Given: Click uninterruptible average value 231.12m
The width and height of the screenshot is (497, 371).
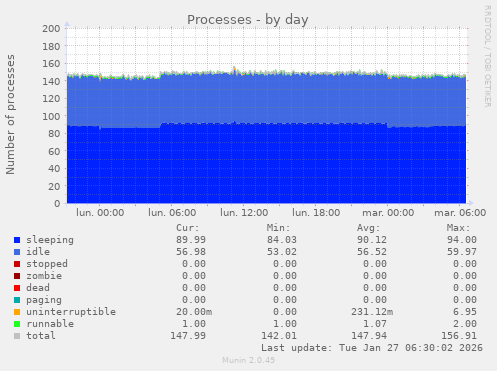Looking at the screenshot, I should tap(372, 312).
